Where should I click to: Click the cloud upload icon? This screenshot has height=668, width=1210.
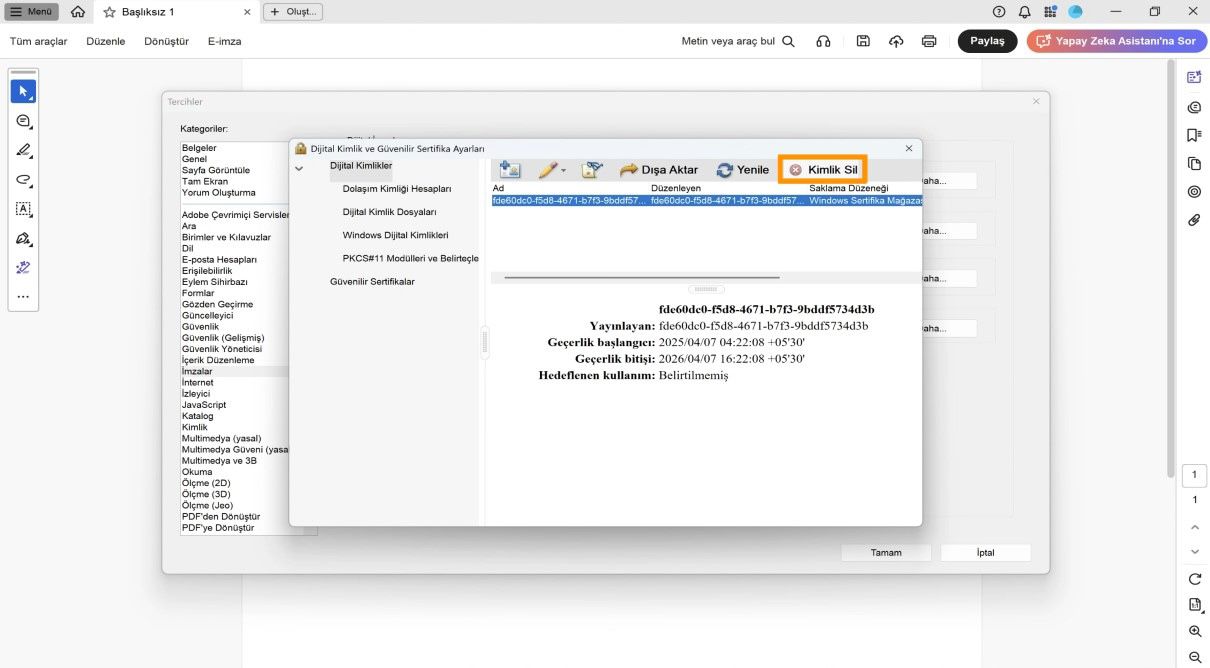(x=896, y=41)
